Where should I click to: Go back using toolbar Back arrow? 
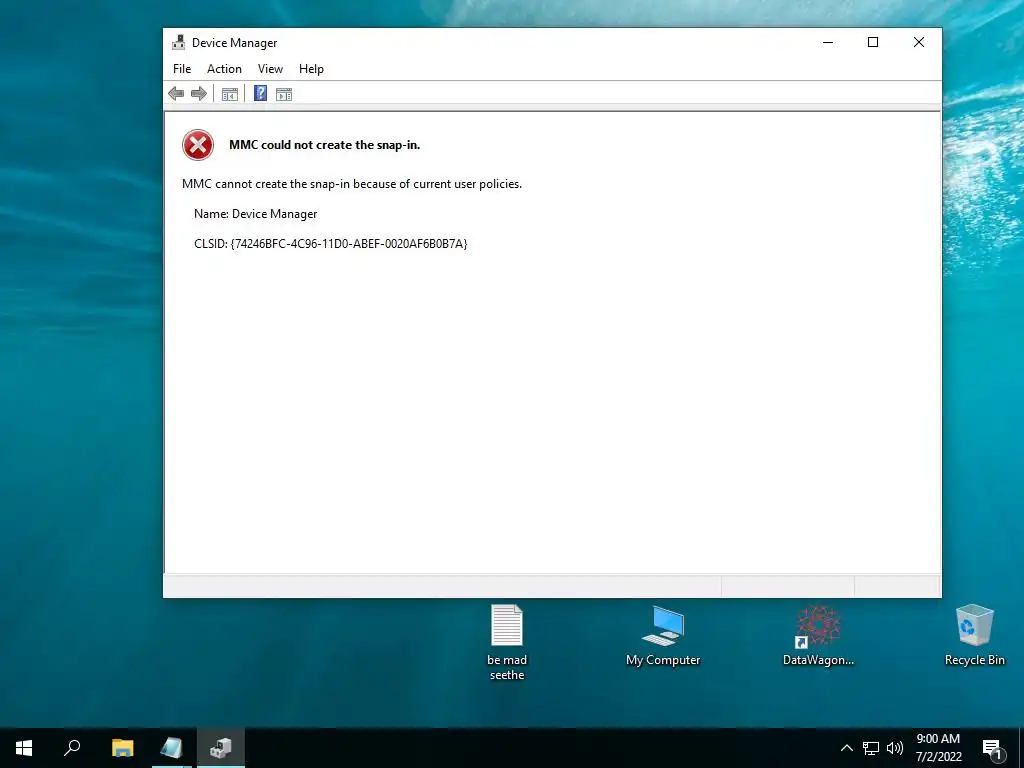pos(176,94)
